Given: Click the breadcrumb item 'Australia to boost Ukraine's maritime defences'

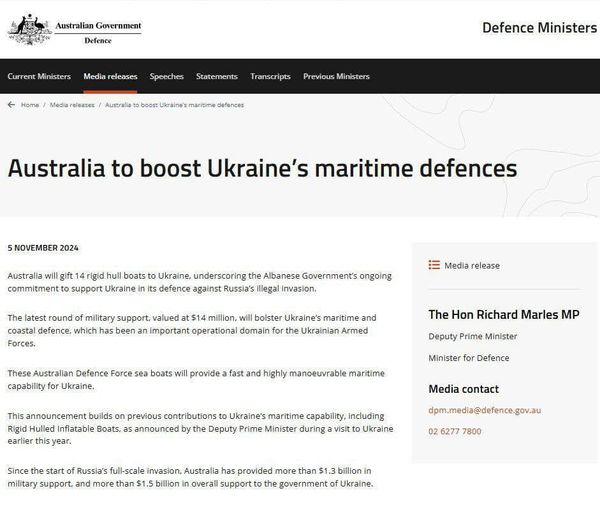Looking at the screenshot, I should click(174, 105).
